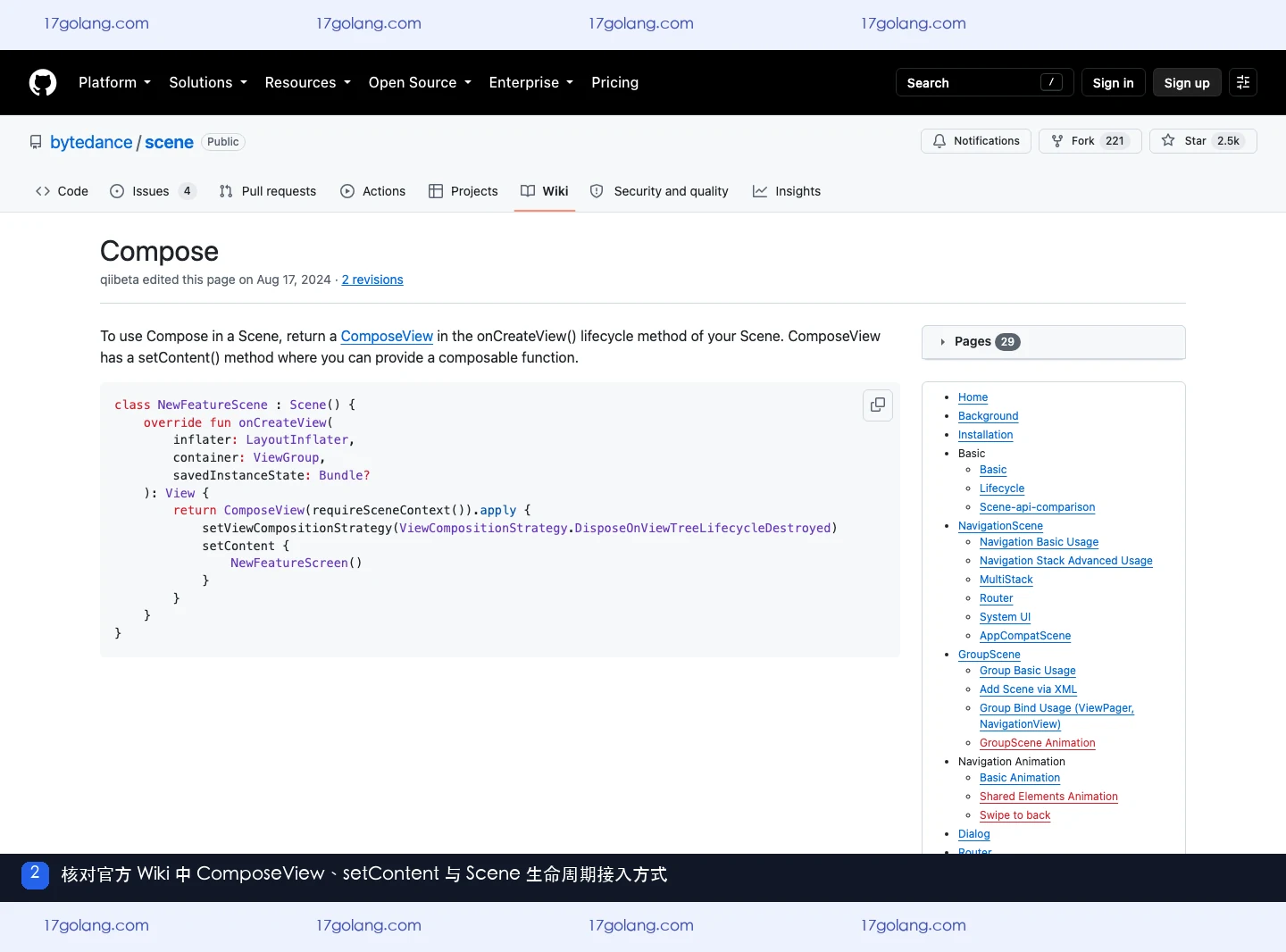
Task: Open the MultiStack page
Action: 1006,580
